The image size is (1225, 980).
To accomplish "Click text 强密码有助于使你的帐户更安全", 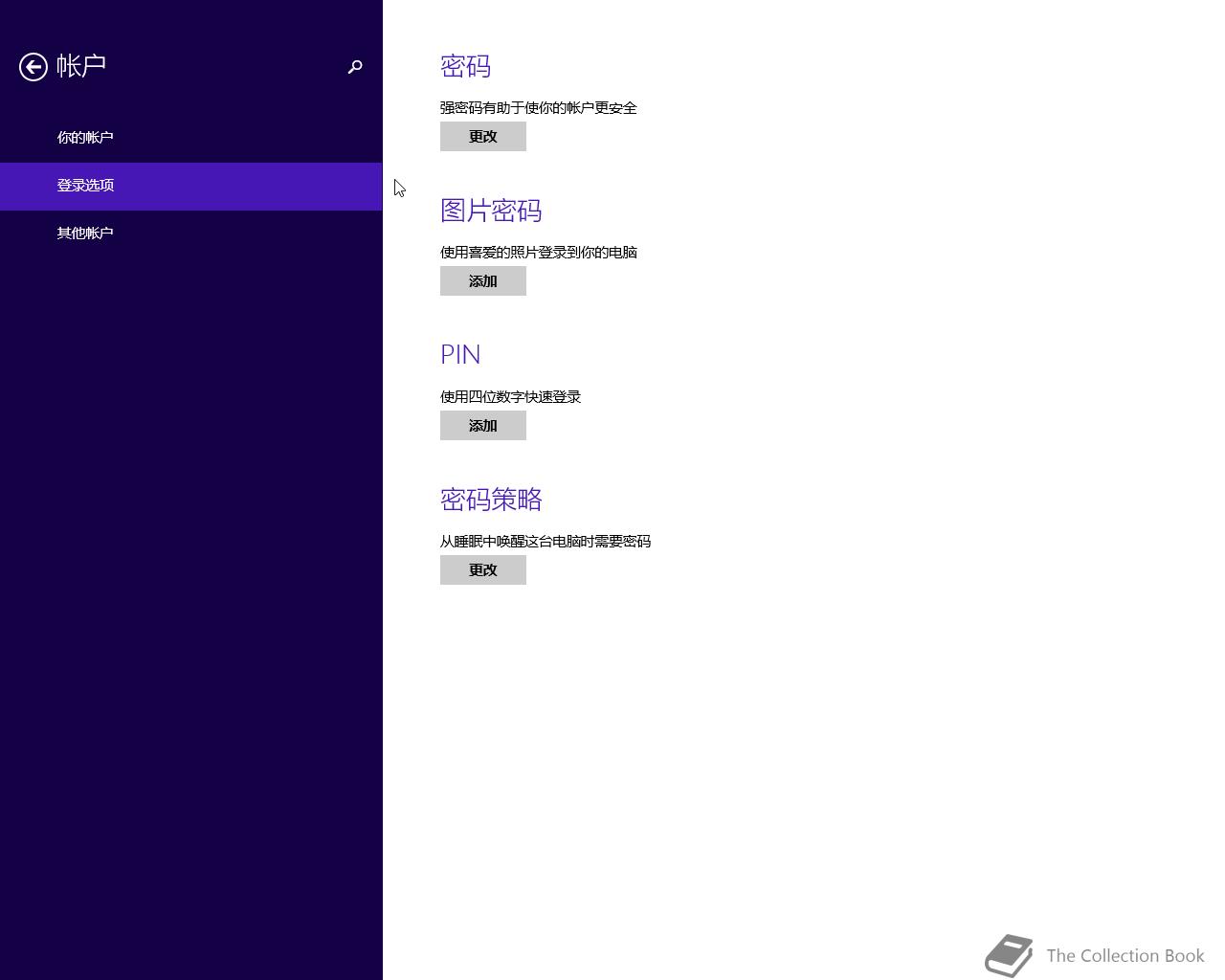I will coord(539,108).
